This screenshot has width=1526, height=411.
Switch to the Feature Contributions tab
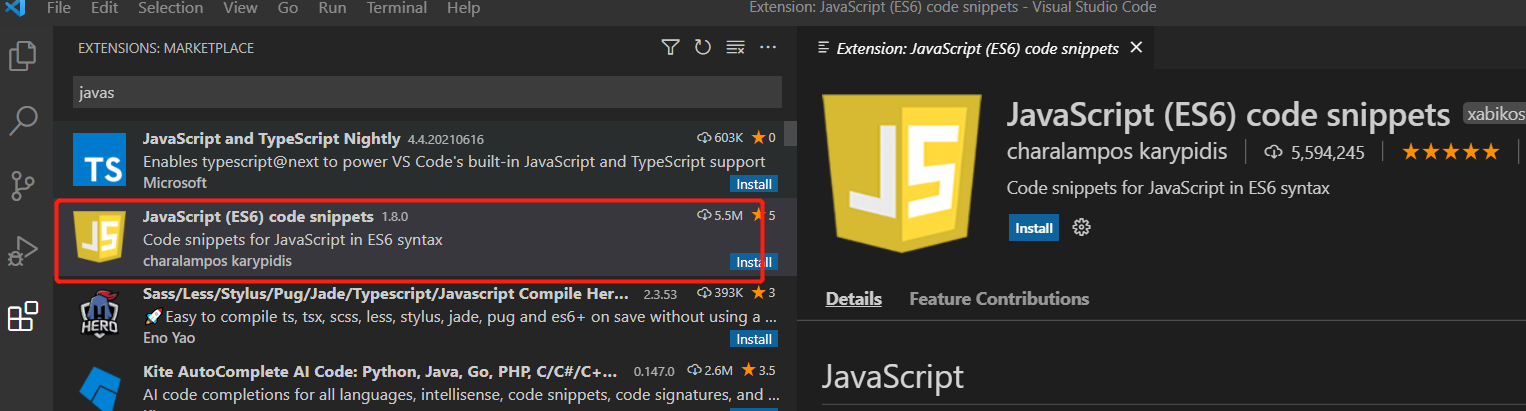click(x=998, y=299)
